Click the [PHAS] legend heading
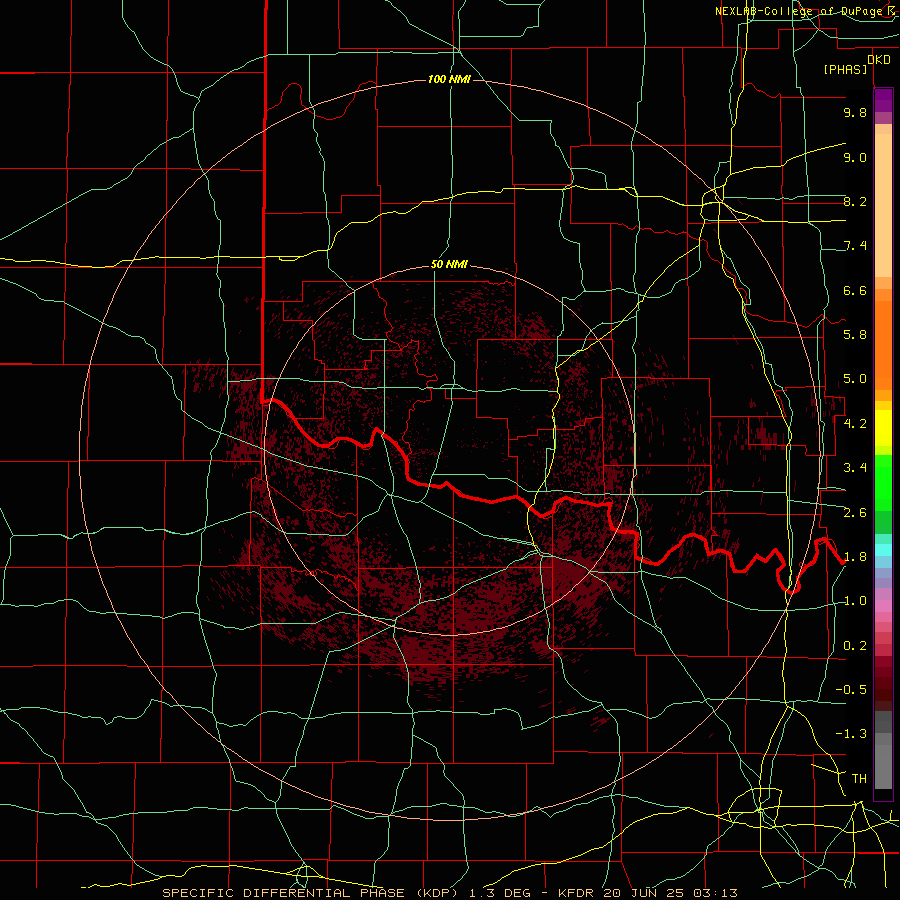This screenshot has height=900, width=900. tap(845, 69)
